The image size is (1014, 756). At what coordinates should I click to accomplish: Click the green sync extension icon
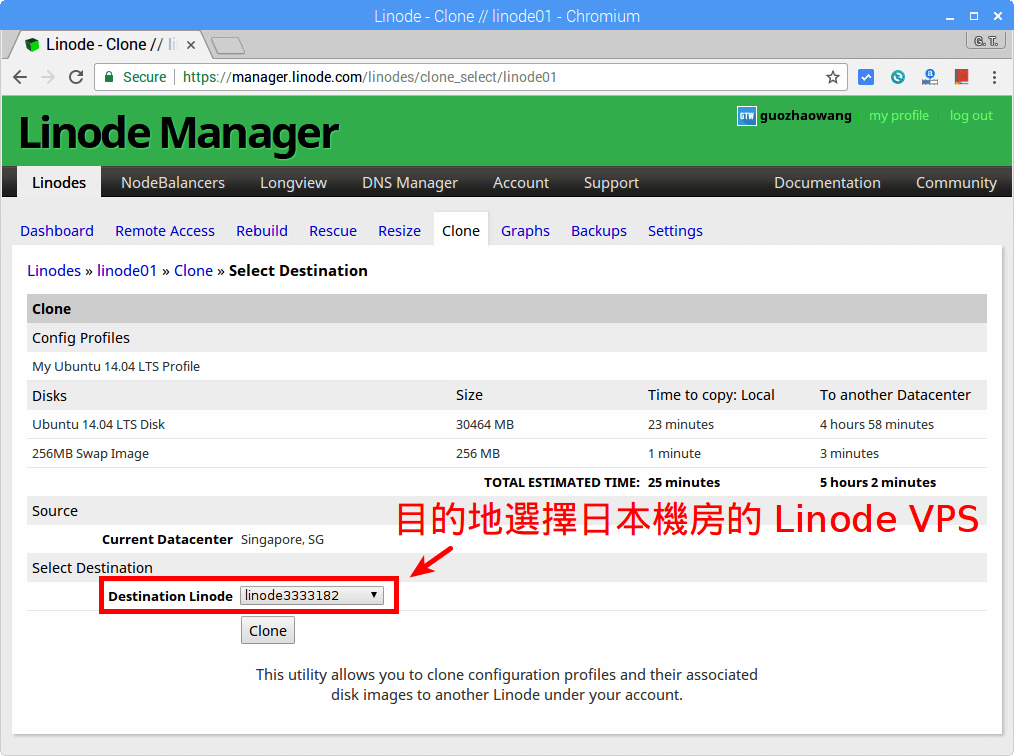897,77
